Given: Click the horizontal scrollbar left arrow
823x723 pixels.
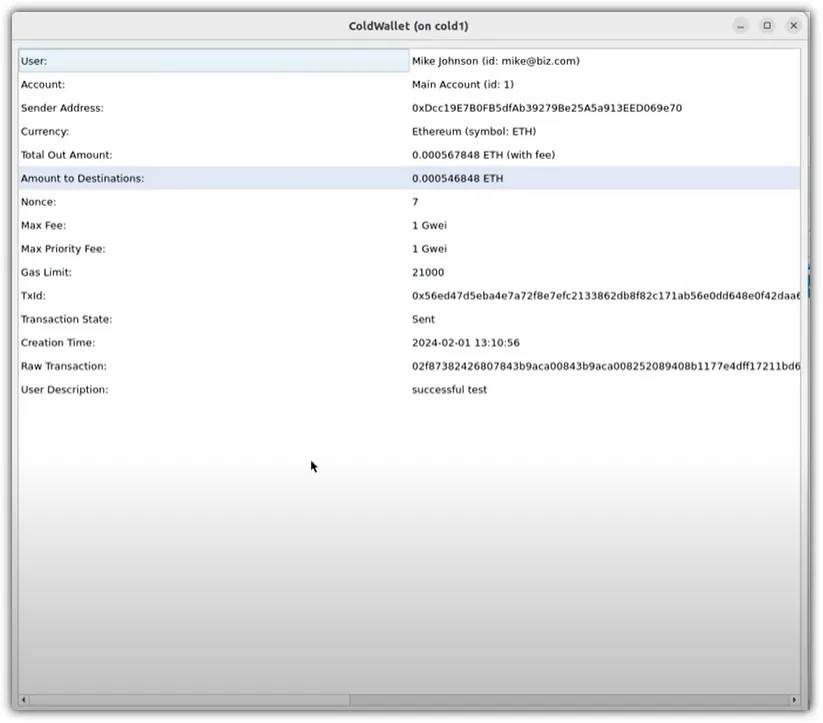Looking at the screenshot, I should [x=23, y=700].
